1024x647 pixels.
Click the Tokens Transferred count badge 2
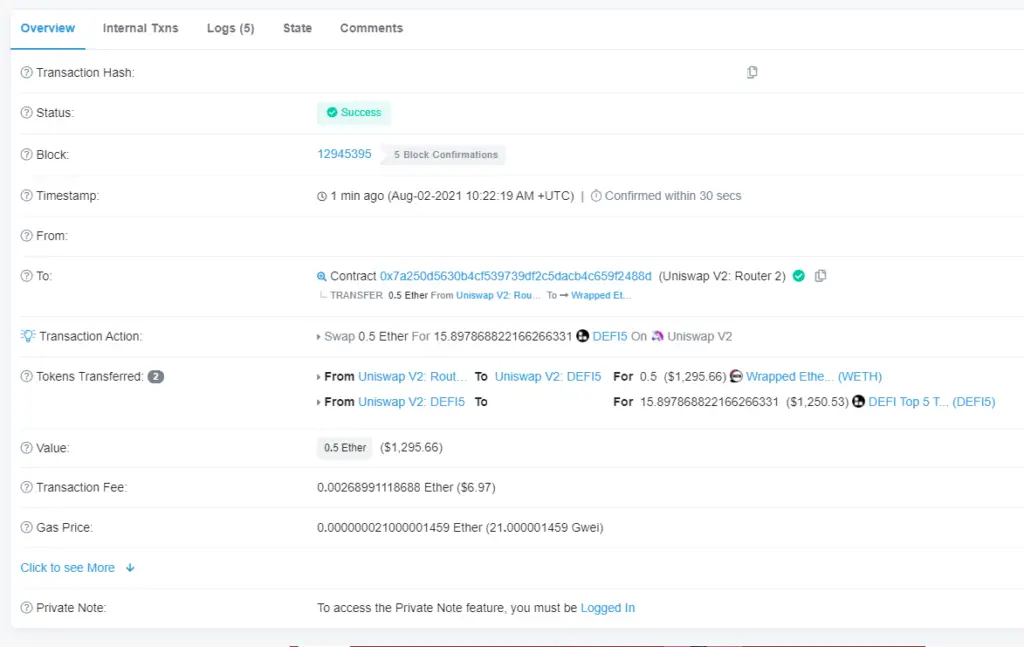pos(155,377)
